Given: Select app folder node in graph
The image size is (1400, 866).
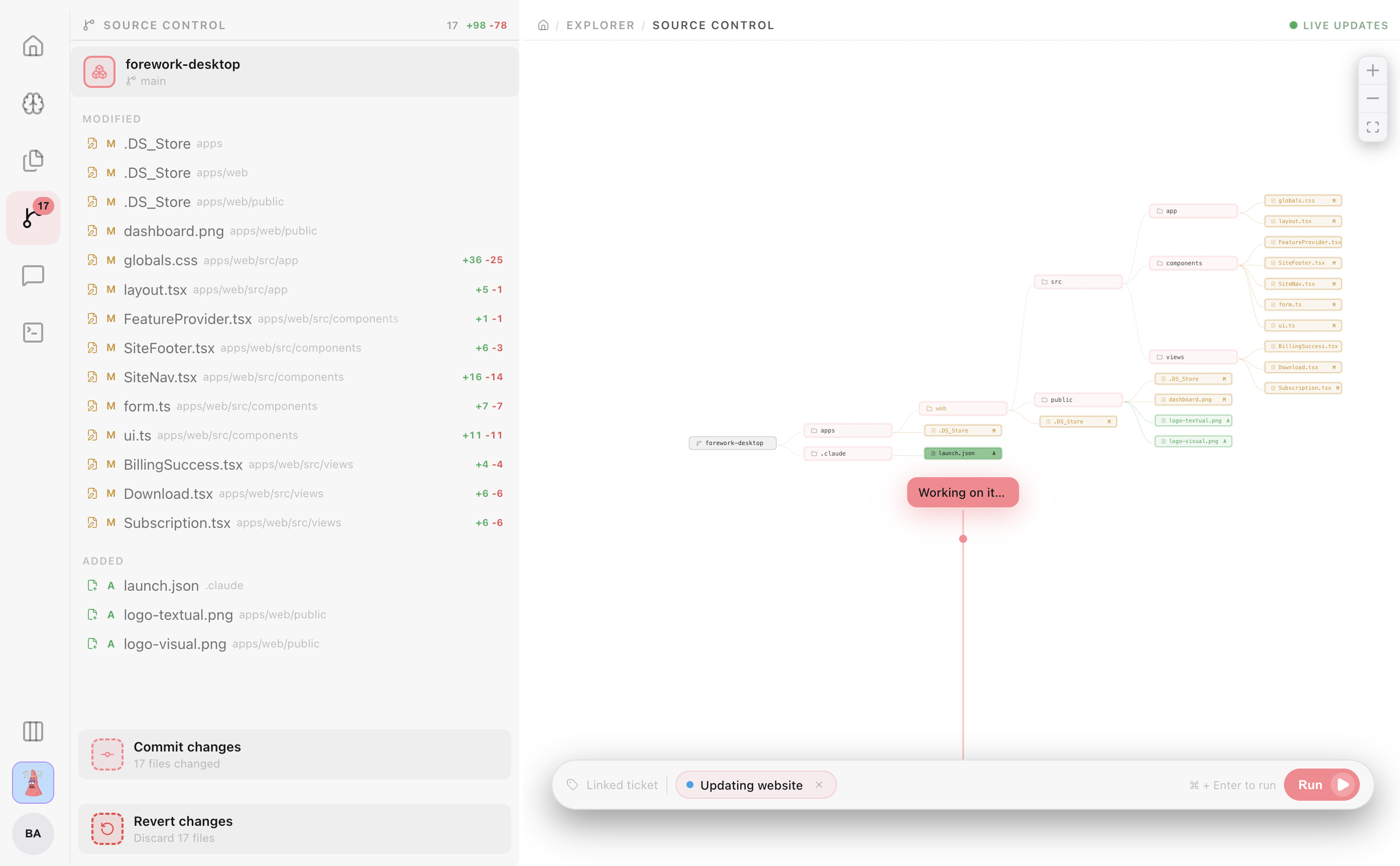Looking at the screenshot, I should click(x=1193, y=211).
